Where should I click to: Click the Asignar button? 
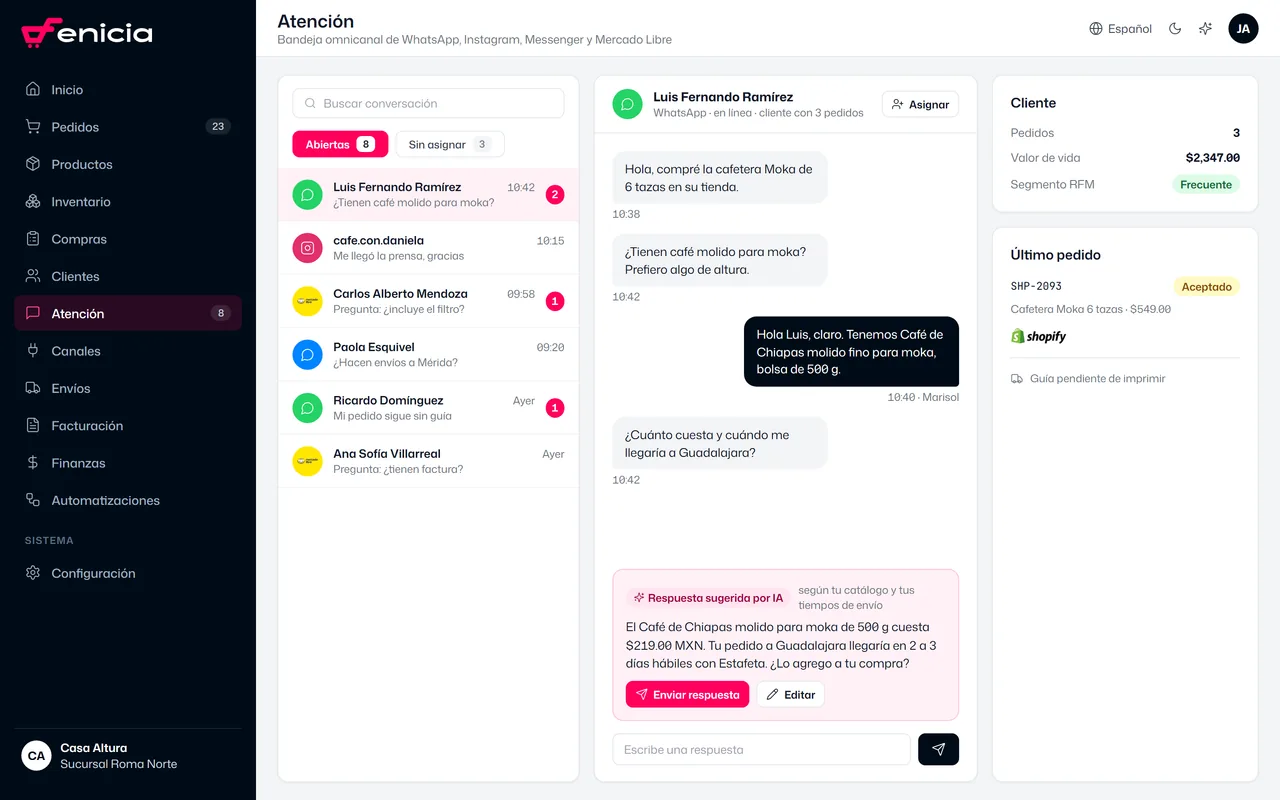[x=920, y=104]
